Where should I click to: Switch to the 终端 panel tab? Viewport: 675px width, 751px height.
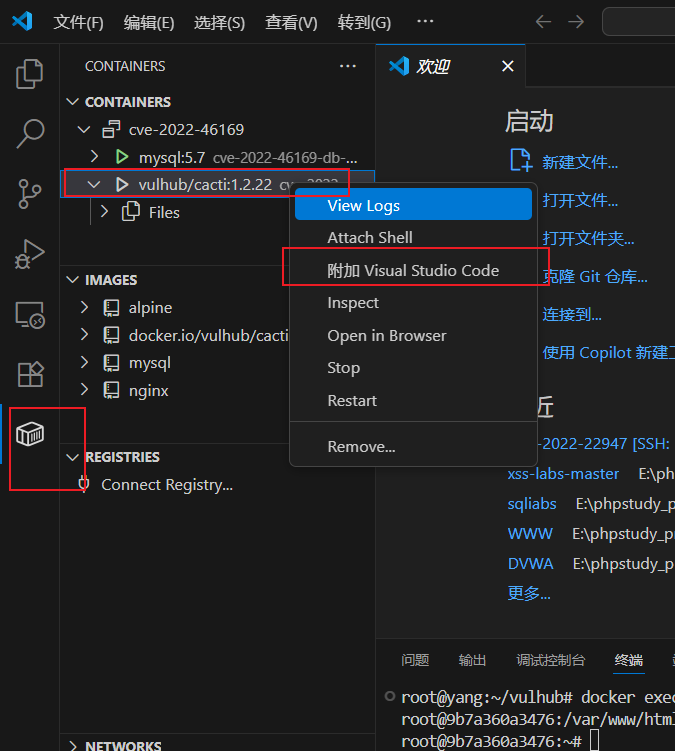(629, 660)
